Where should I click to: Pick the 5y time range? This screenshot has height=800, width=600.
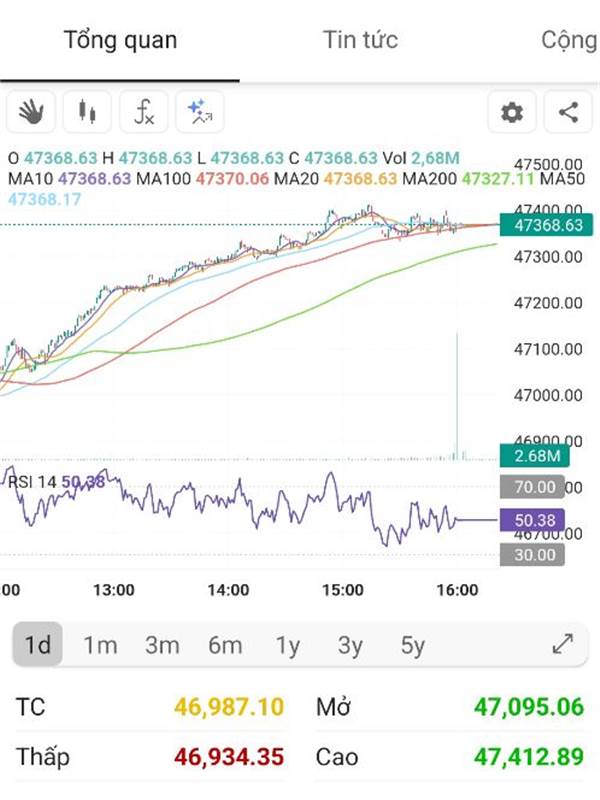[x=412, y=645]
